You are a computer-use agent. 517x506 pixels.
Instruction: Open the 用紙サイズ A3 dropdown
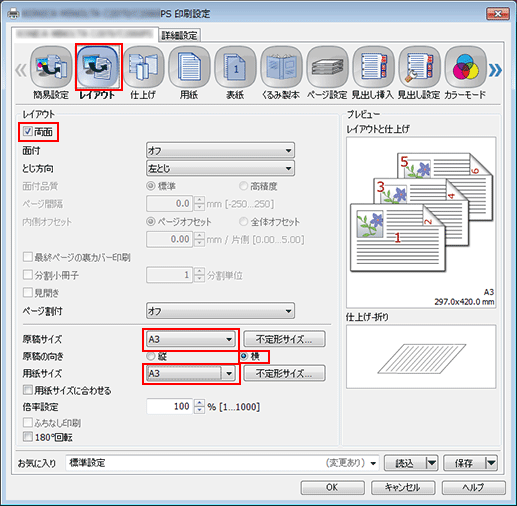191,373
